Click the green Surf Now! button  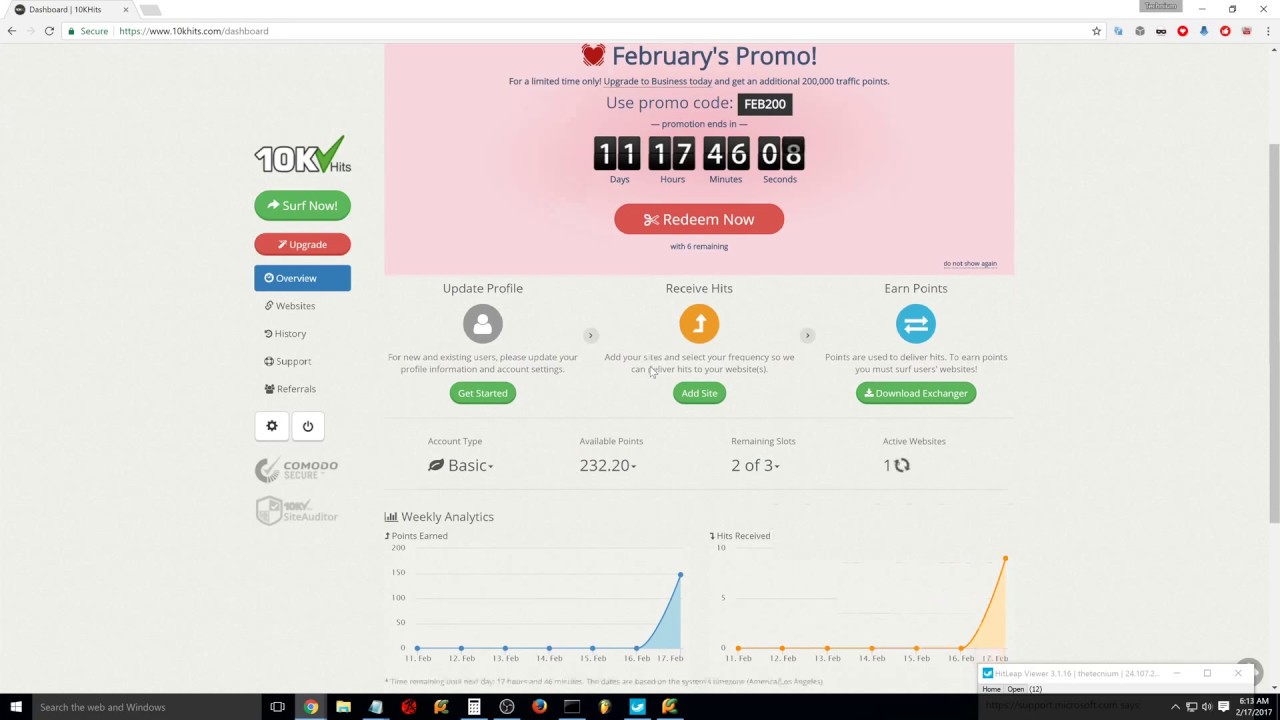coord(302,206)
